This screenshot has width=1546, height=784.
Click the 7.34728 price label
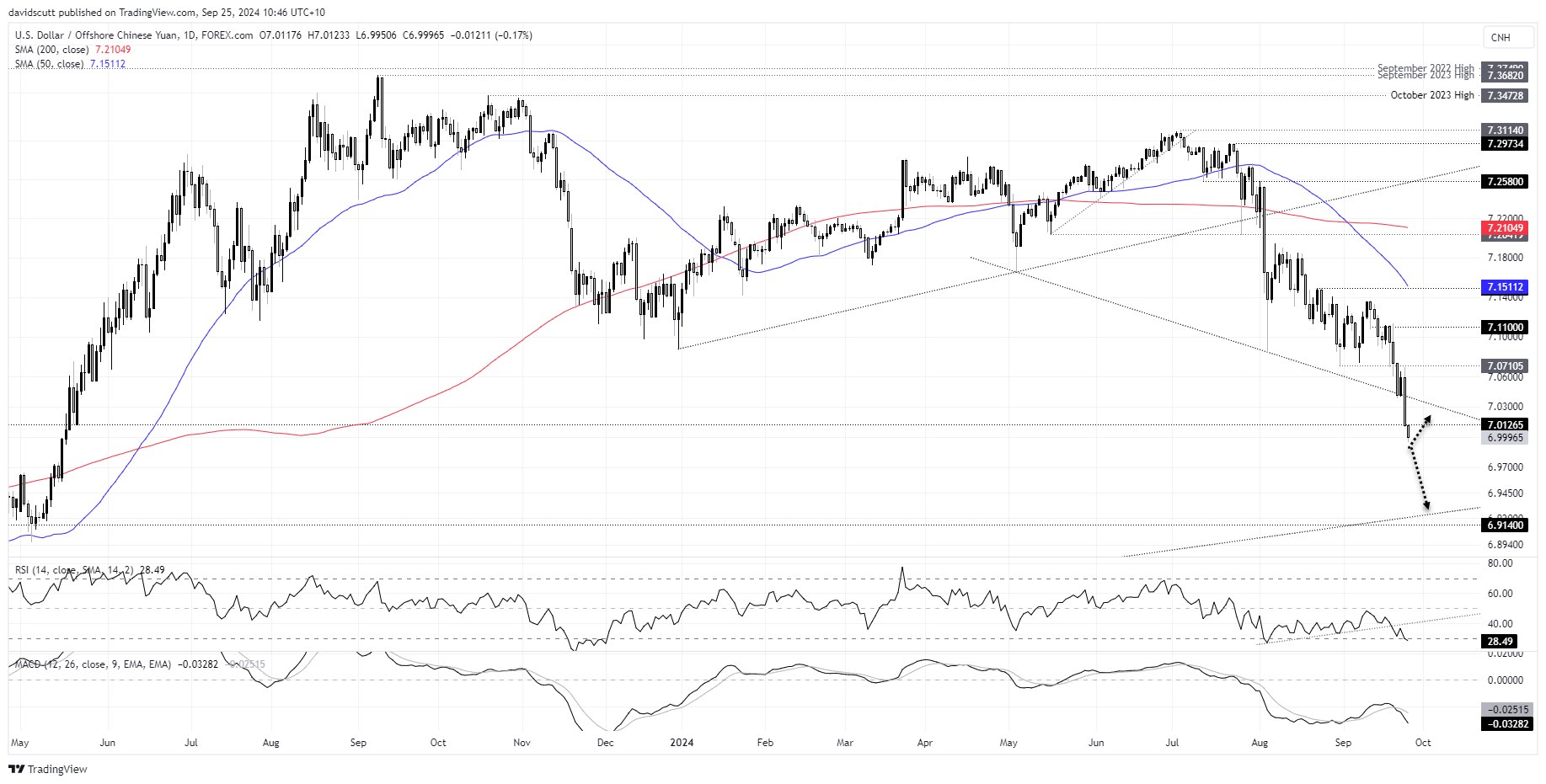[x=1505, y=95]
